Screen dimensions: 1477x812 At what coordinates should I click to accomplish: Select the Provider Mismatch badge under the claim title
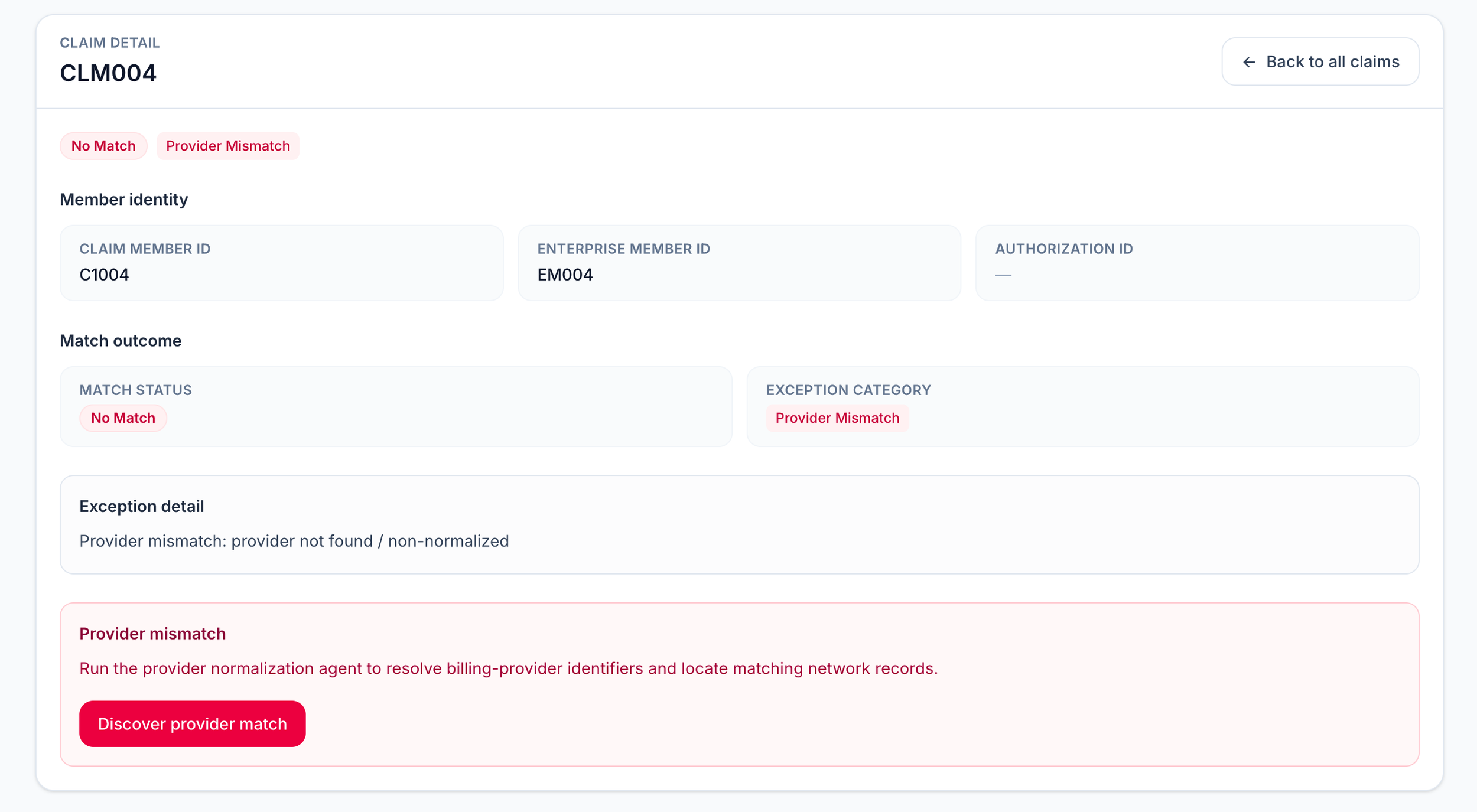pos(228,146)
